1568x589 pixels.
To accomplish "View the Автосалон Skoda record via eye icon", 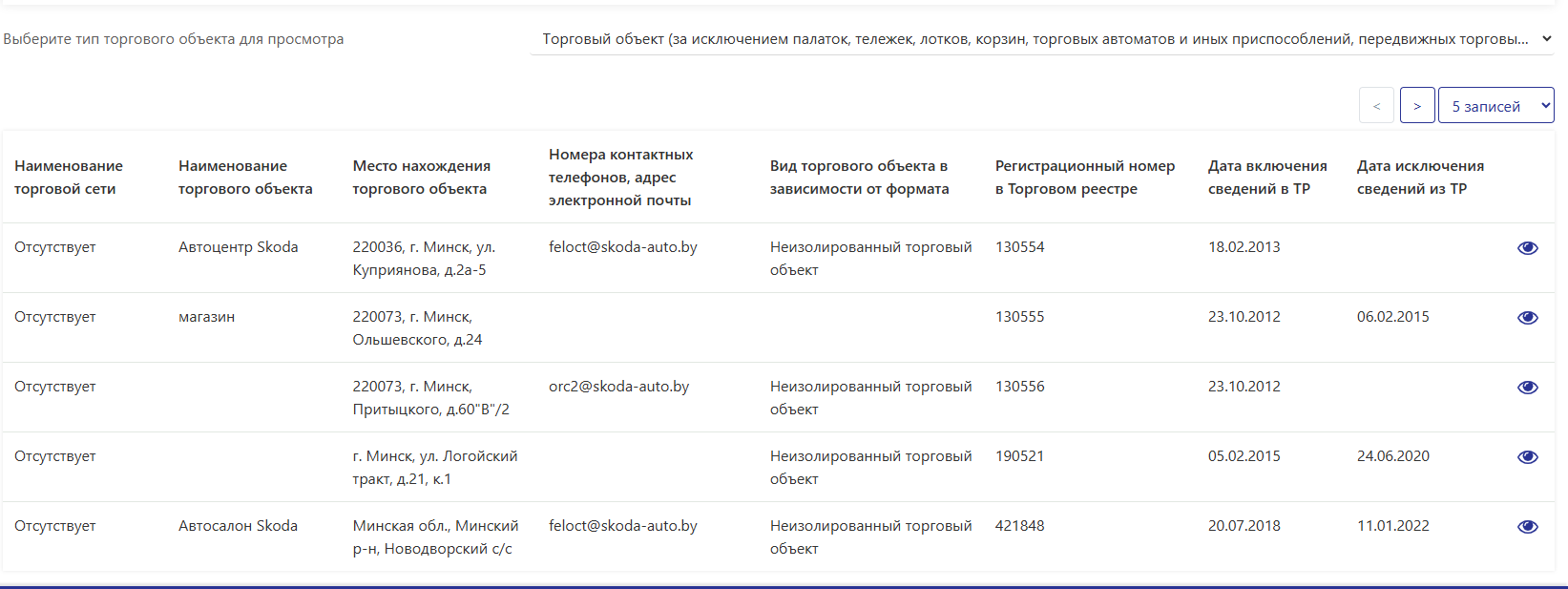I will tap(1527, 527).
